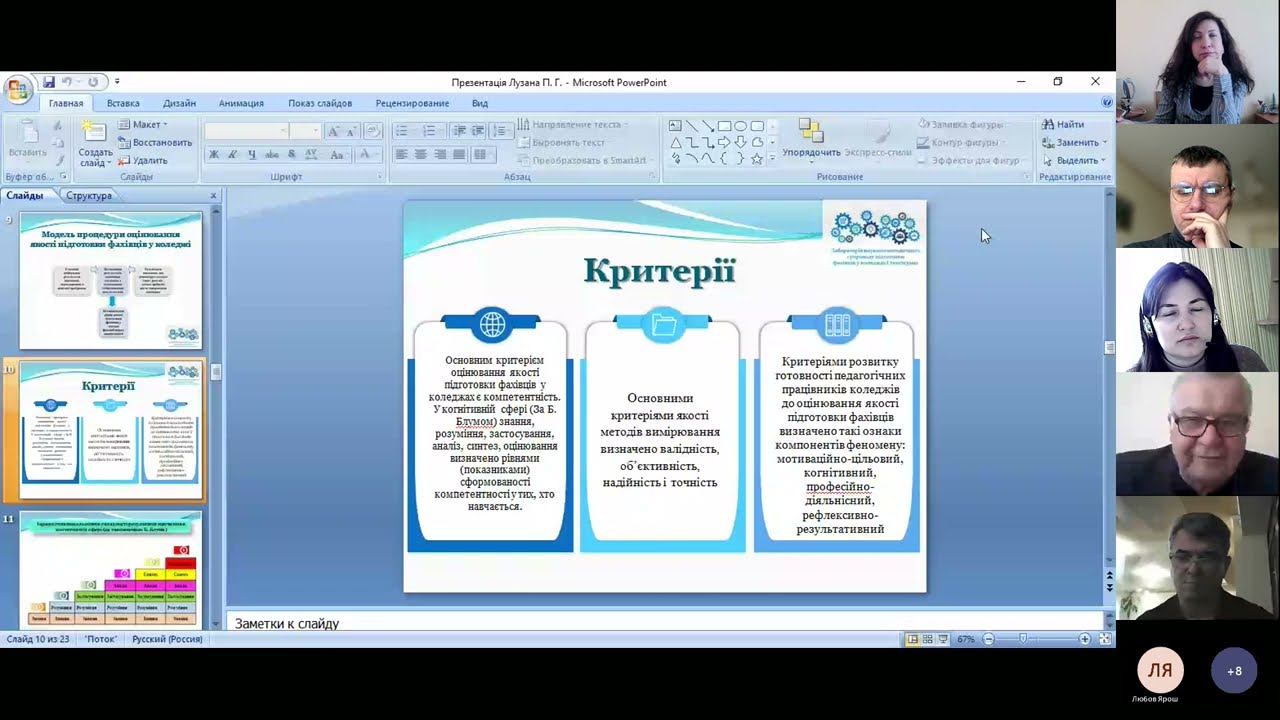1280x720 pixels.
Task: Toggle strikethrough formatting
Action: pos(271,154)
